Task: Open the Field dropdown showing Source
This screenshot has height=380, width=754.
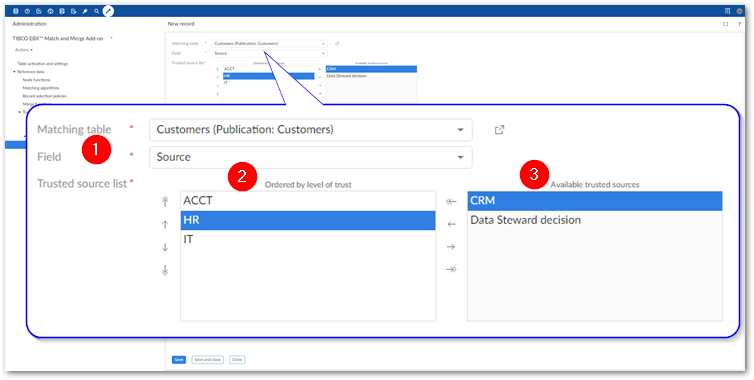Action: point(311,157)
